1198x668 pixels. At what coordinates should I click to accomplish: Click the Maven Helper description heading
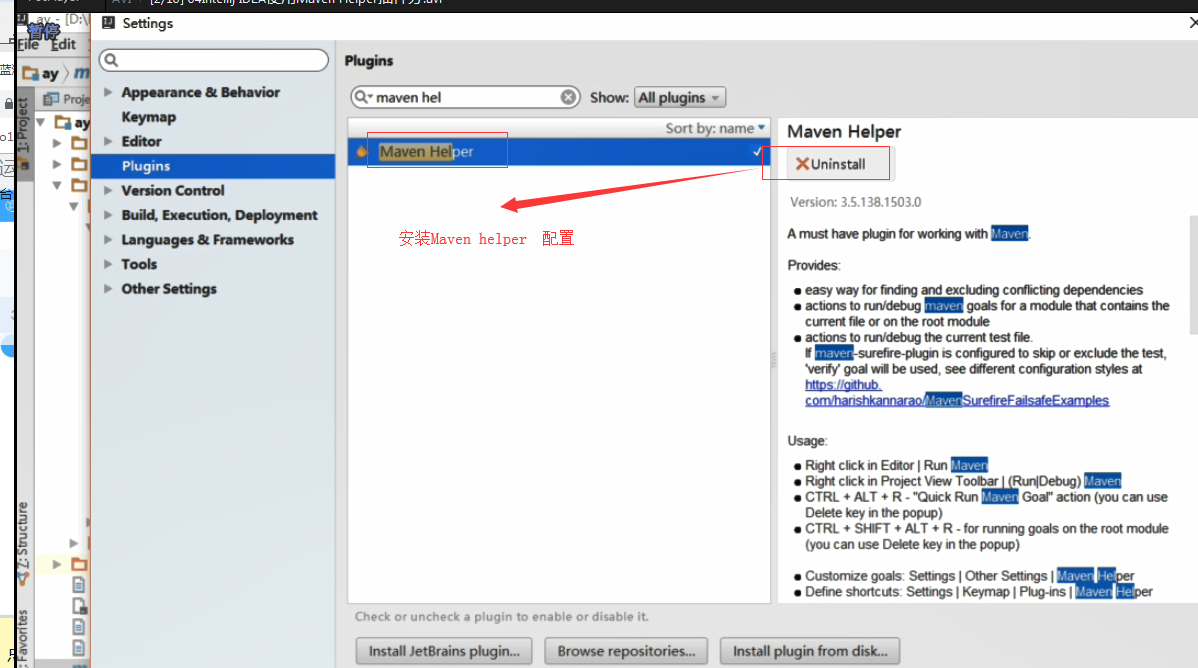click(843, 131)
